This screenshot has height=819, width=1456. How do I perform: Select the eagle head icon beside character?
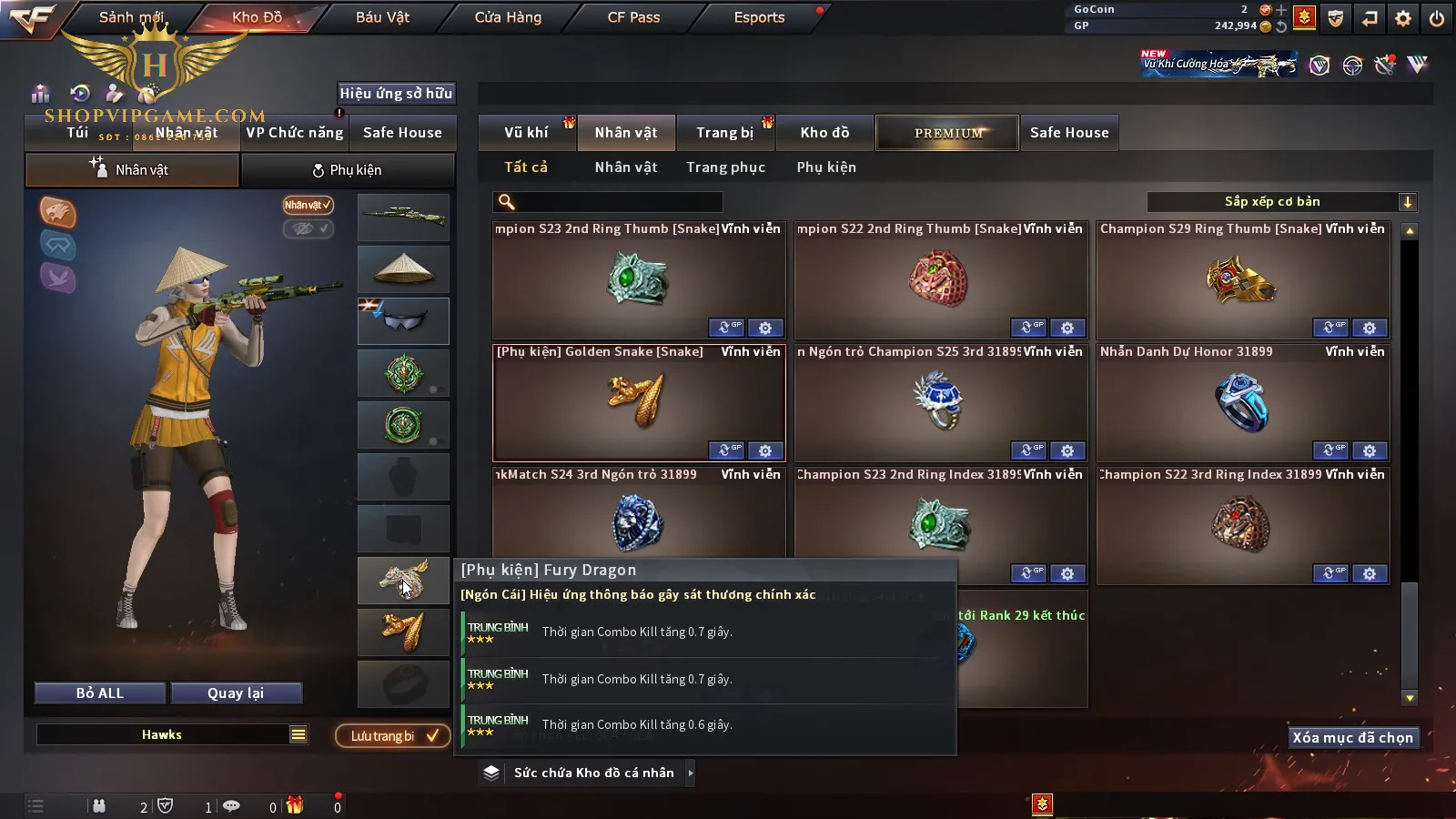click(x=57, y=212)
